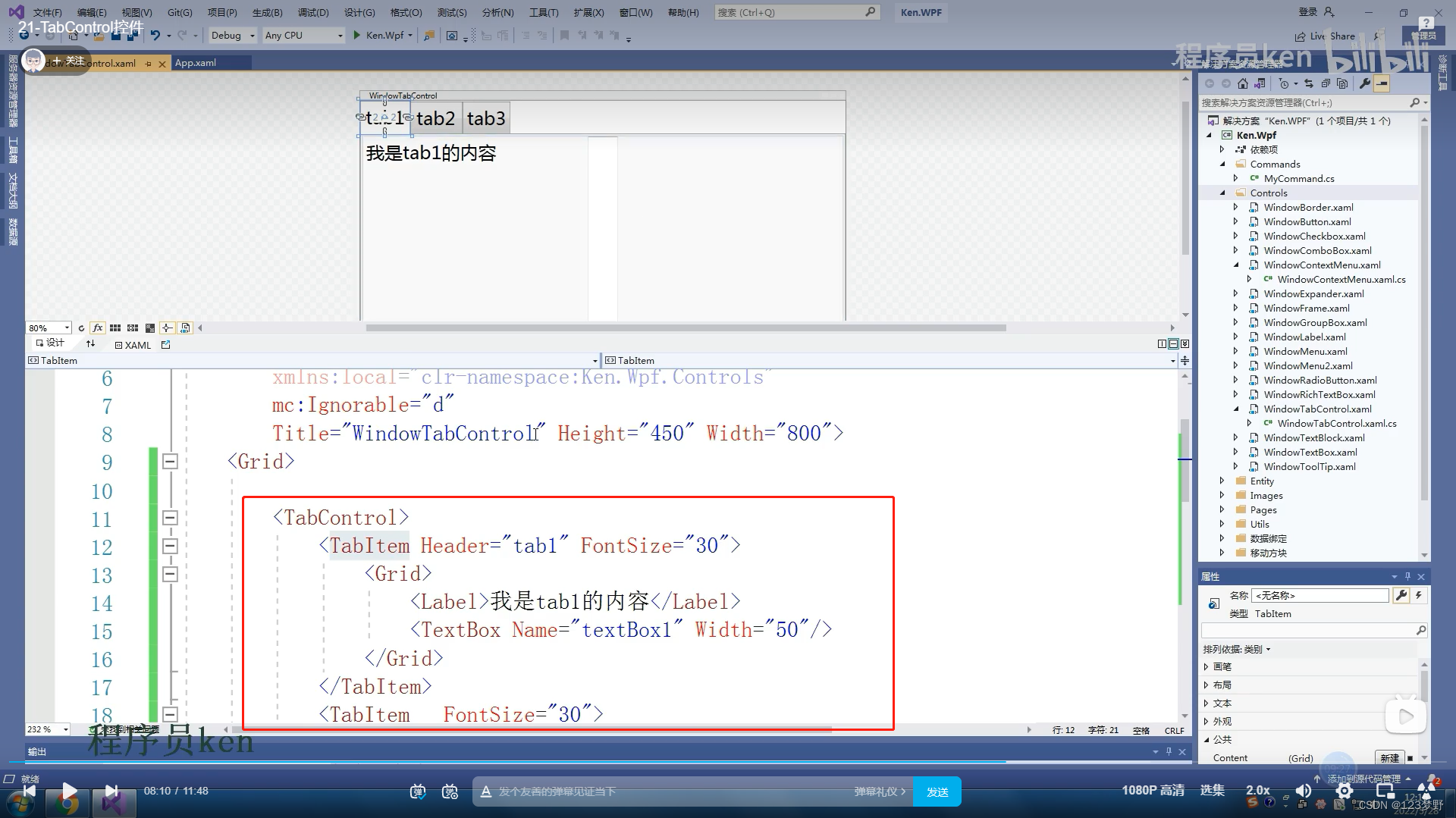Click the 发送 send button in video bar
Image resolution: width=1456 pixels, height=818 pixels.
click(937, 791)
